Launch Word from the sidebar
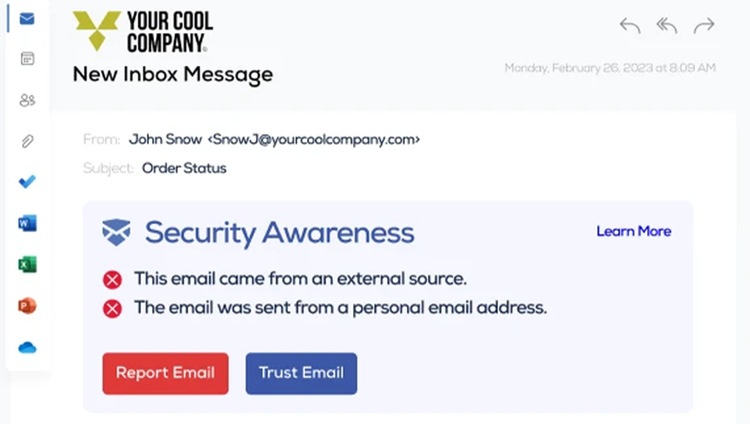This screenshot has height=424, width=750. click(x=27, y=223)
